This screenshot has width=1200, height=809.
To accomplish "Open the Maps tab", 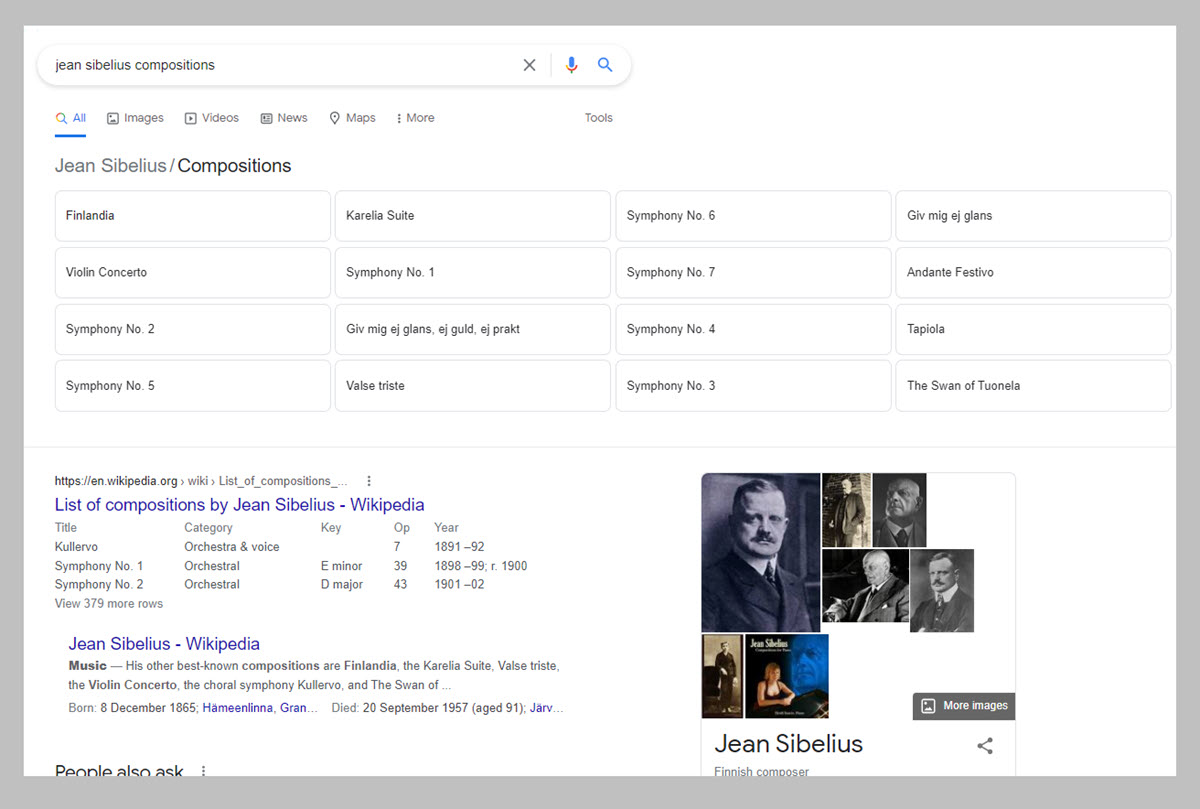I will point(352,118).
